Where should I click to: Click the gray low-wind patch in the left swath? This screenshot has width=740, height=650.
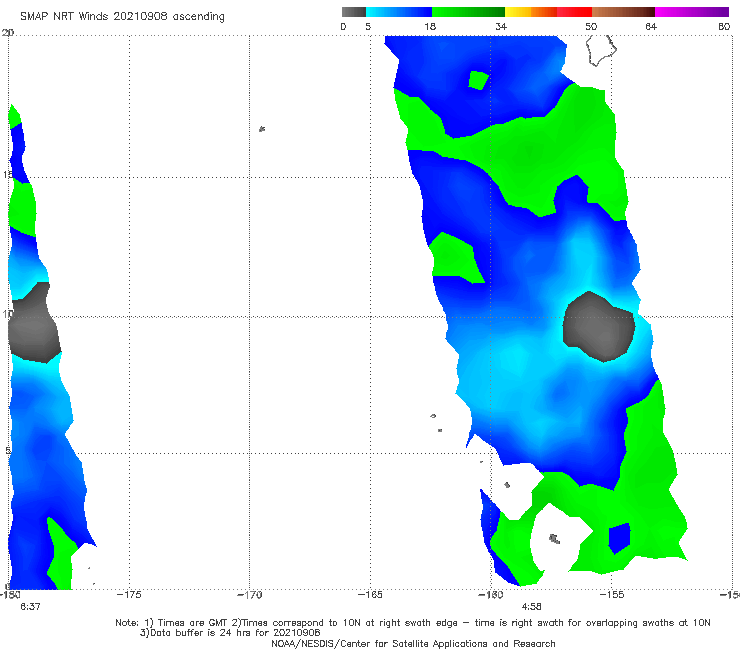click(x=33, y=323)
